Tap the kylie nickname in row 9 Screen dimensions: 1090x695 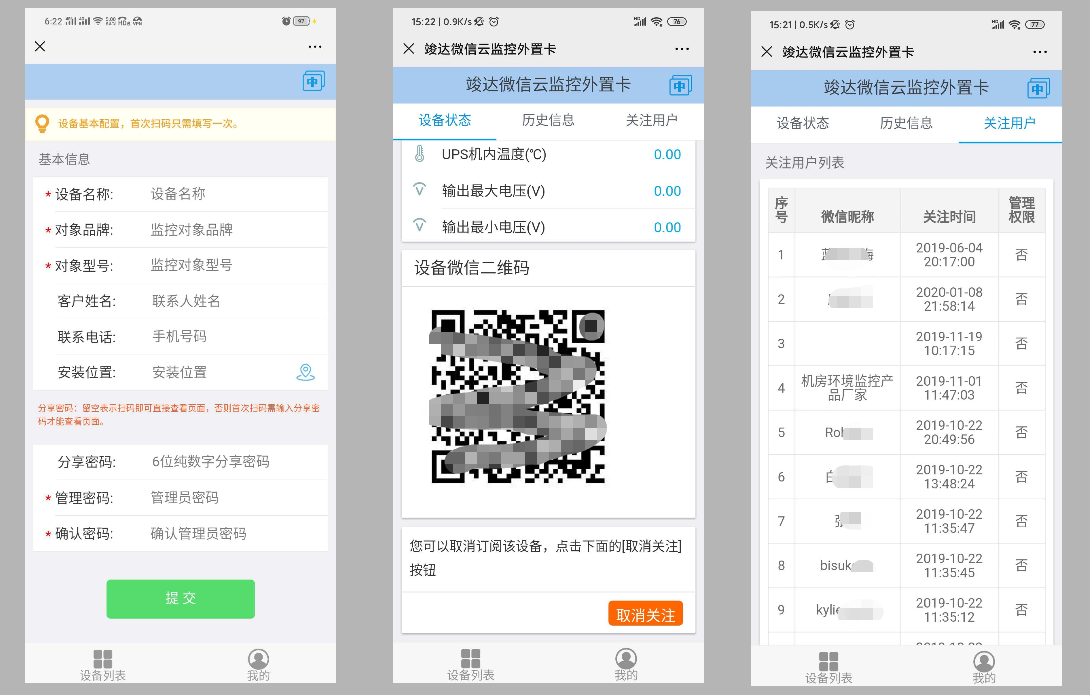click(x=848, y=610)
